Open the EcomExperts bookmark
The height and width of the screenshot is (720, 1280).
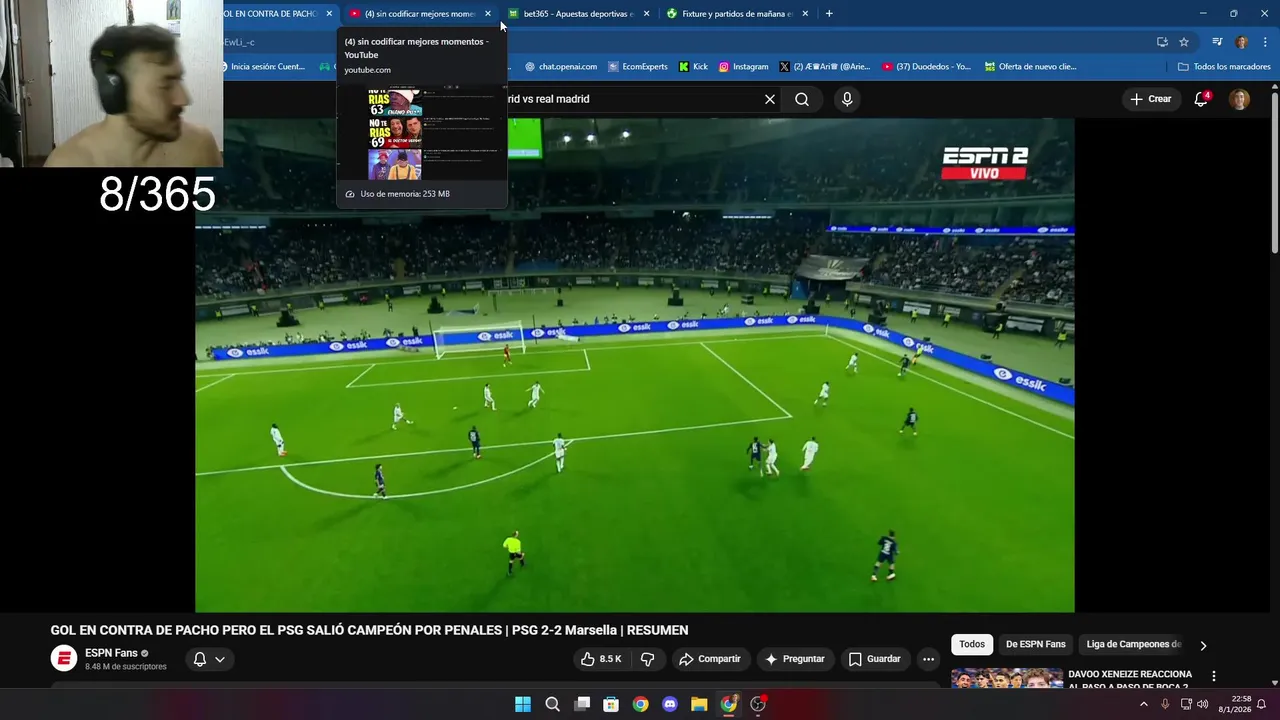tap(637, 67)
